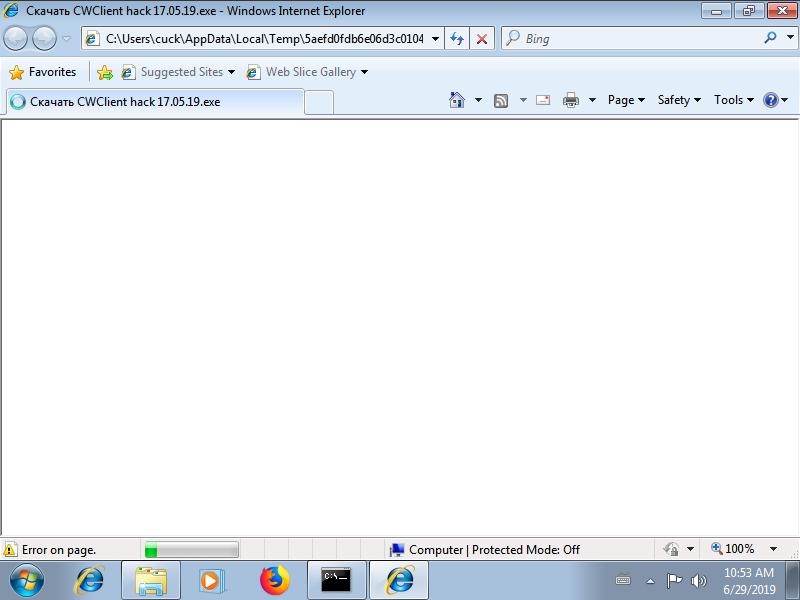Image resolution: width=800 pixels, height=600 pixels.
Task: Click the on-screen keyboard tray icon
Action: coord(622,580)
